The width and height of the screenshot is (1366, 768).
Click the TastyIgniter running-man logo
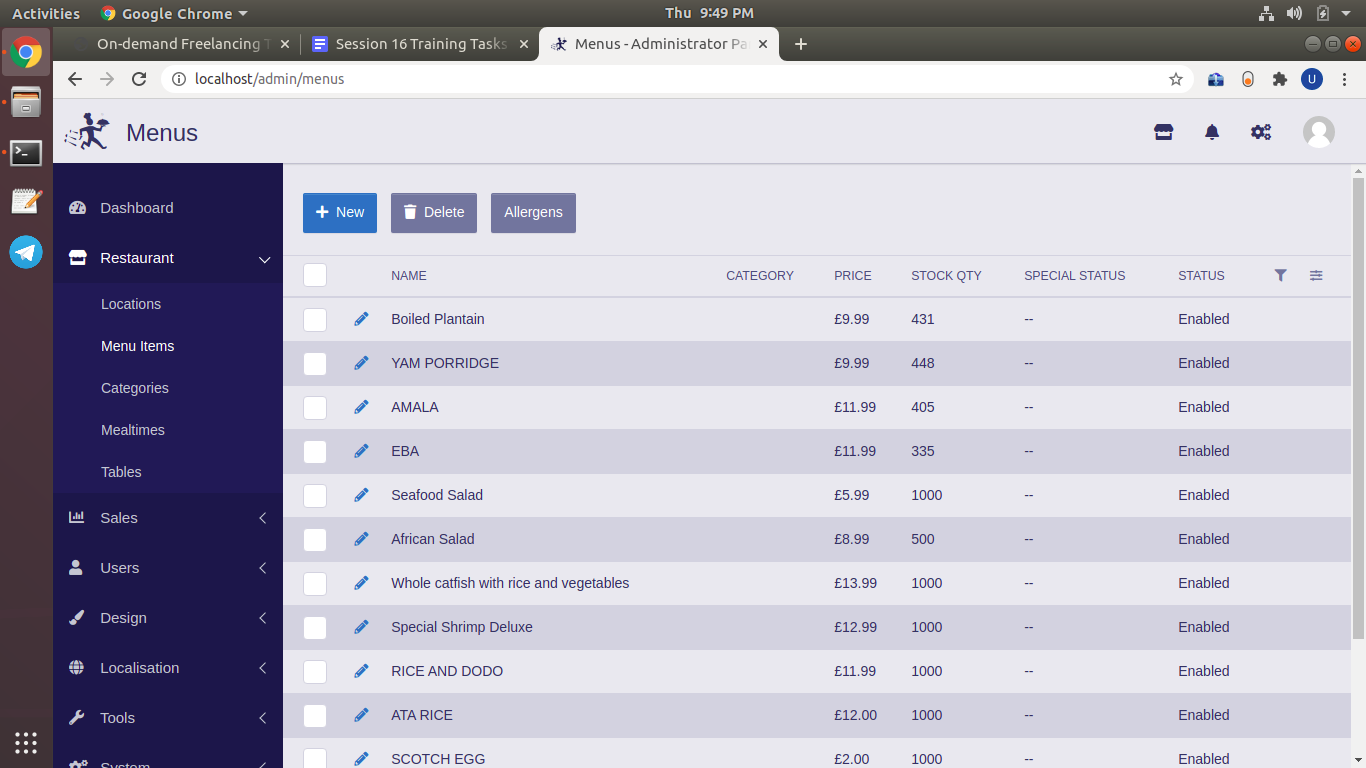coord(86,131)
